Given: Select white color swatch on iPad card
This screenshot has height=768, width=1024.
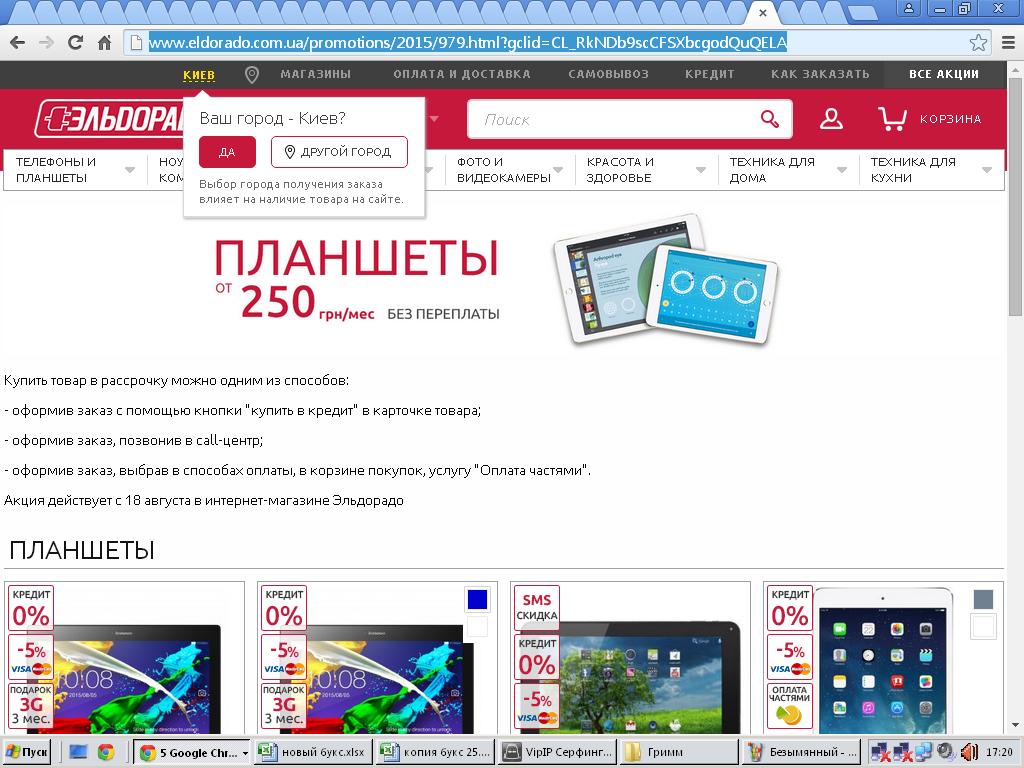Looking at the screenshot, I should click(x=983, y=627).
